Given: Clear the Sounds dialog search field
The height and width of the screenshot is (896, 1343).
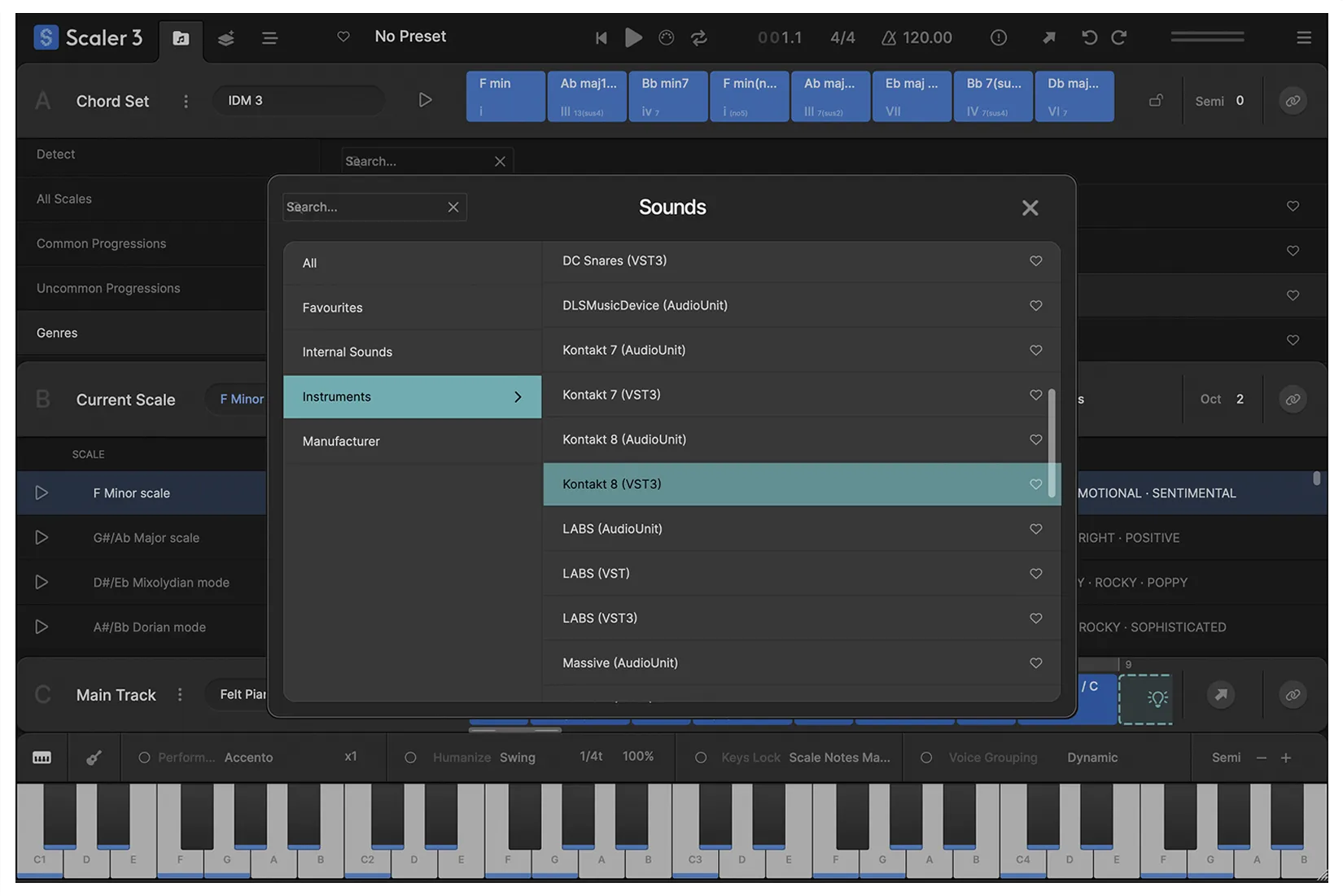Looking at the screenshot, I should point(453,208).
